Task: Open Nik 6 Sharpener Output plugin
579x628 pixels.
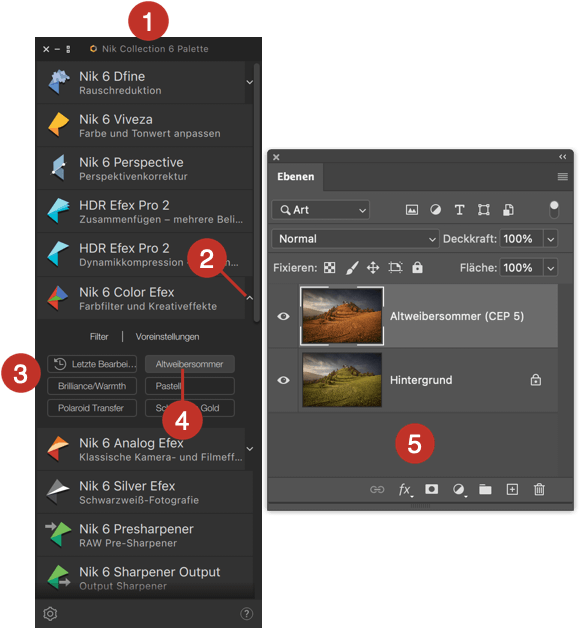Action: click(145, 578)
